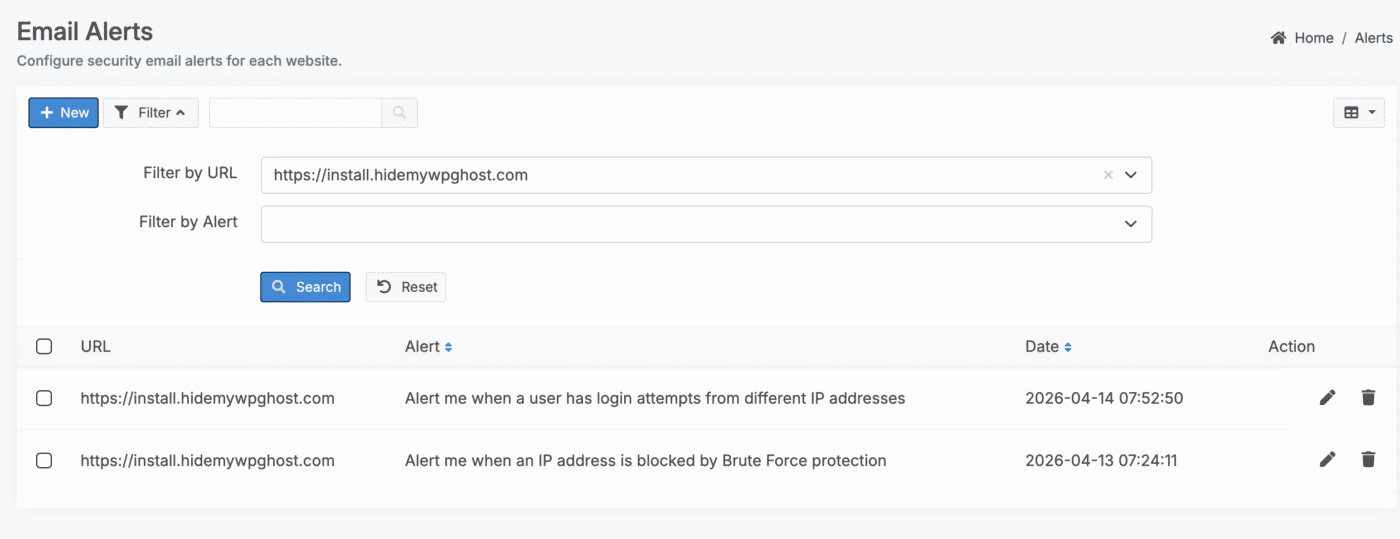Click alert text about Brute Force protection
1400x539 pixels.
coord(645,461)
